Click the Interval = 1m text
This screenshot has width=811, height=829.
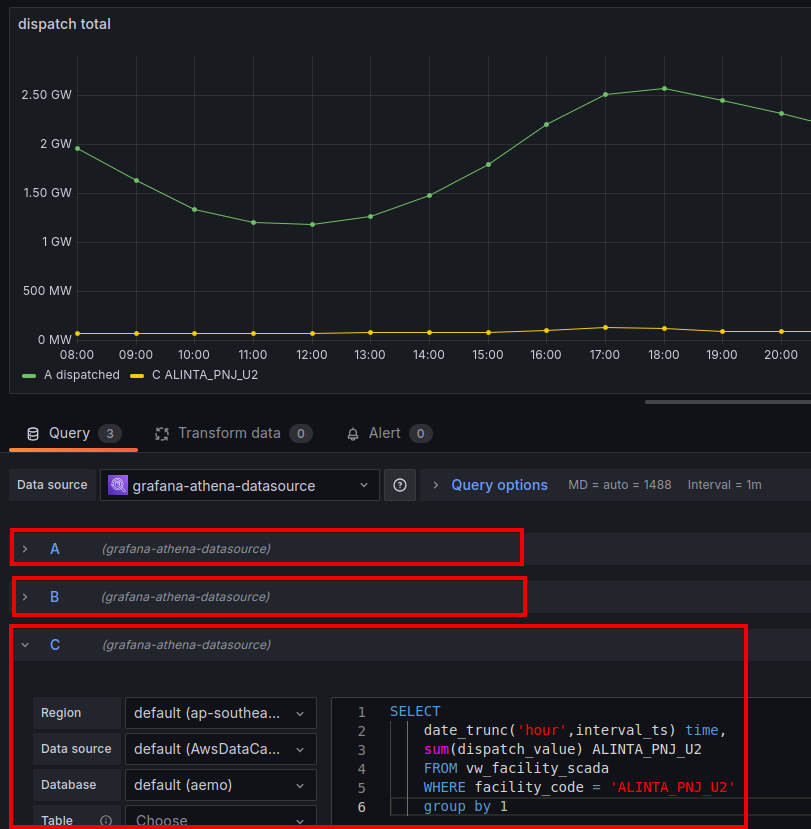(724, 485)
